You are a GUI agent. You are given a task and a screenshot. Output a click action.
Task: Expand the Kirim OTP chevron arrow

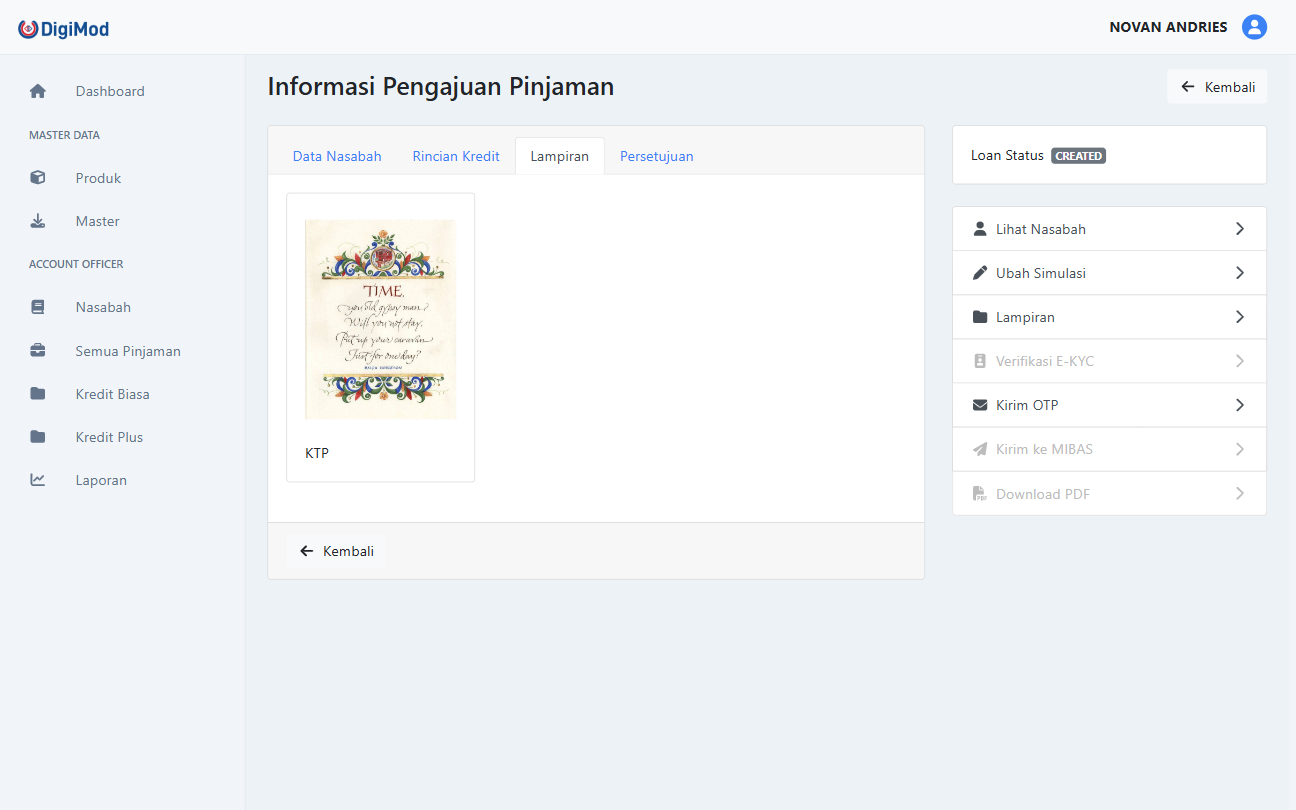pos(1240,405)
